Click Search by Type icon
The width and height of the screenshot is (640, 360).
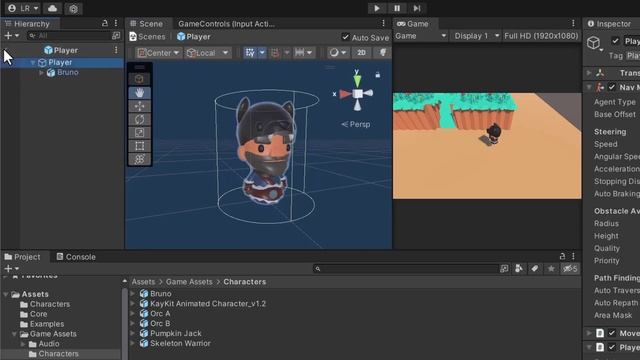click(x=519, y=269)
